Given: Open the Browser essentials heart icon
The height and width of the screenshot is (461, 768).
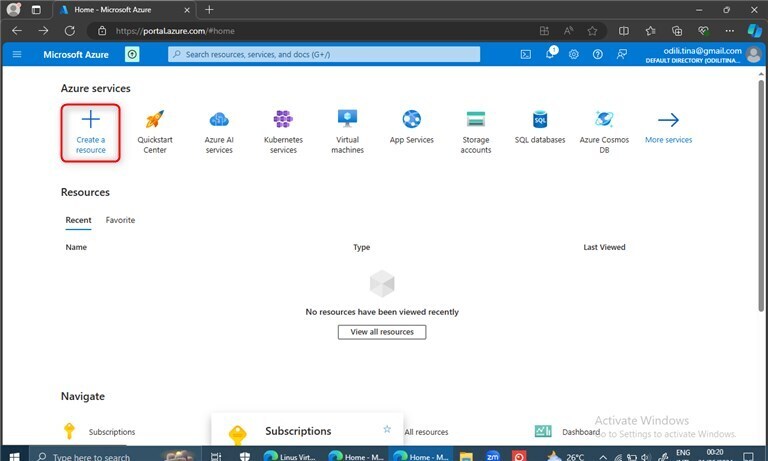Looking at the screenshot, I should (703, 31).
